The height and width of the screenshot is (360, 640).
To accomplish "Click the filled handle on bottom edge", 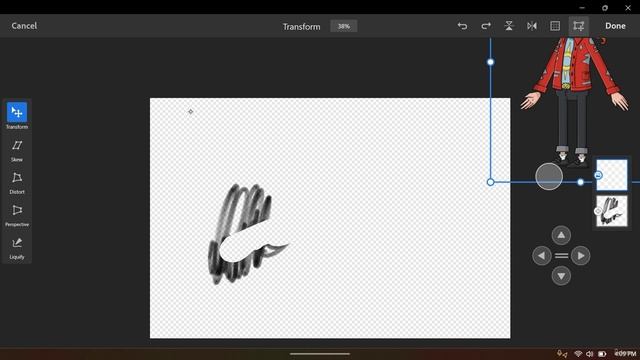I will (580, 182).
